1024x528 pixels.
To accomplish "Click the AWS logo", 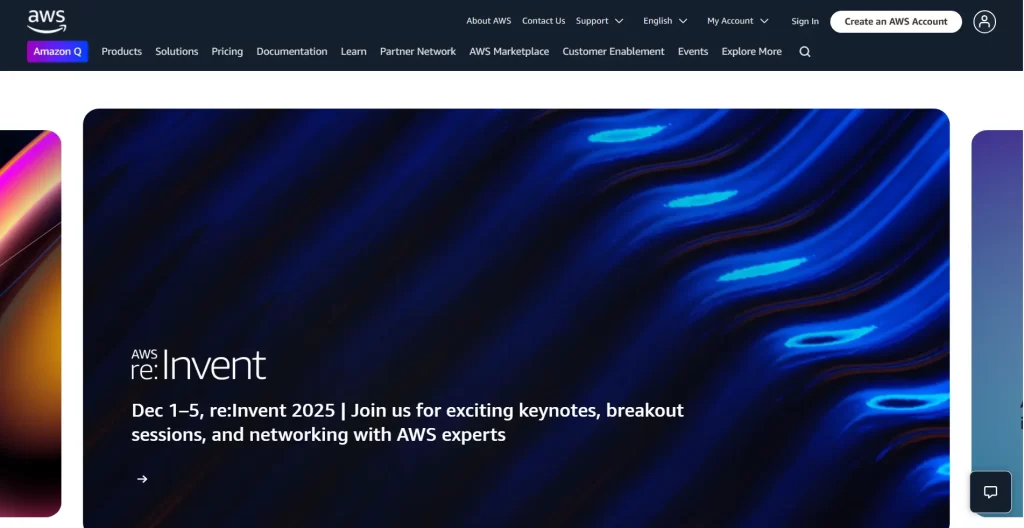I will (x=46, y=21).
